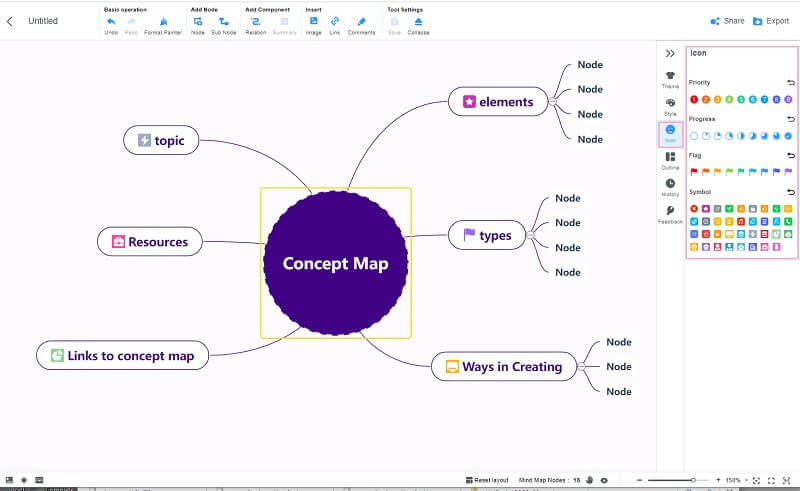Collapse the elements branch toggle circle

553,102
